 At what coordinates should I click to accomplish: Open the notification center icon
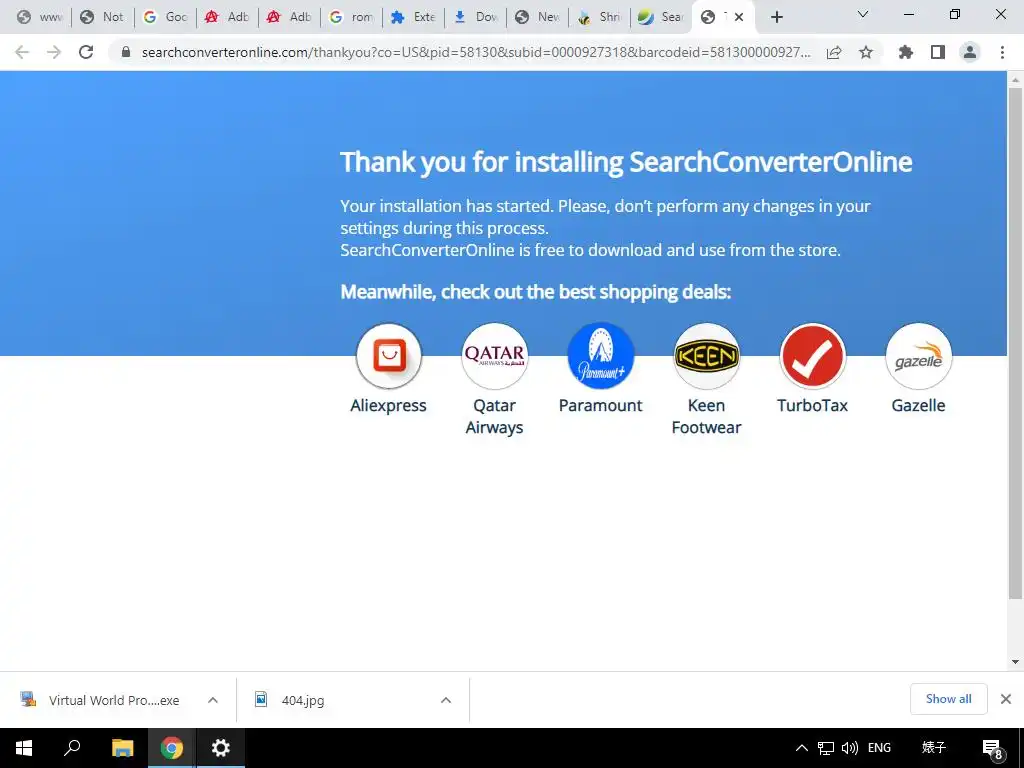[993, 749]
